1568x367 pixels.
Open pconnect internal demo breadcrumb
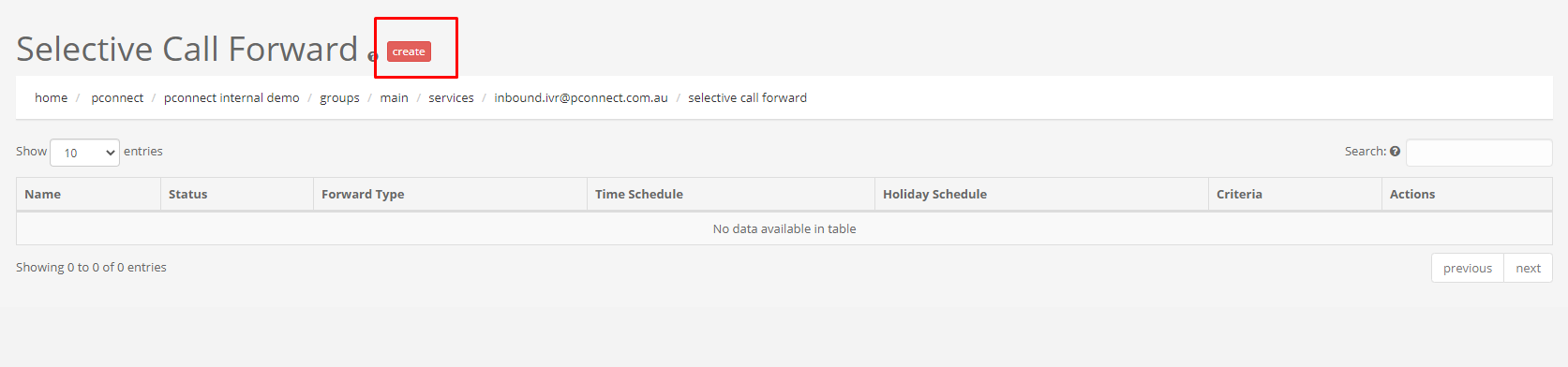[x=231, y=97]
